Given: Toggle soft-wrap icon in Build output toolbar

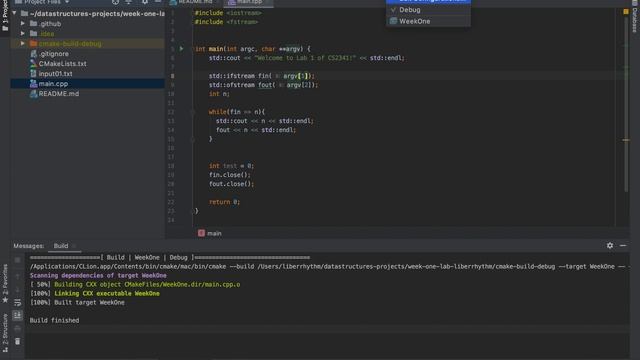Looking at the screenshot, I should point(18,302).
